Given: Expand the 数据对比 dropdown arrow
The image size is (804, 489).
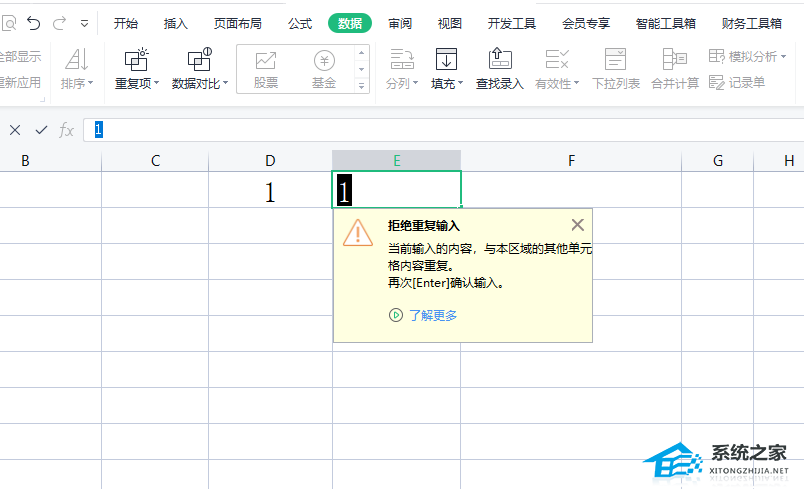Looking at the screenshot, I should point(226,83).
